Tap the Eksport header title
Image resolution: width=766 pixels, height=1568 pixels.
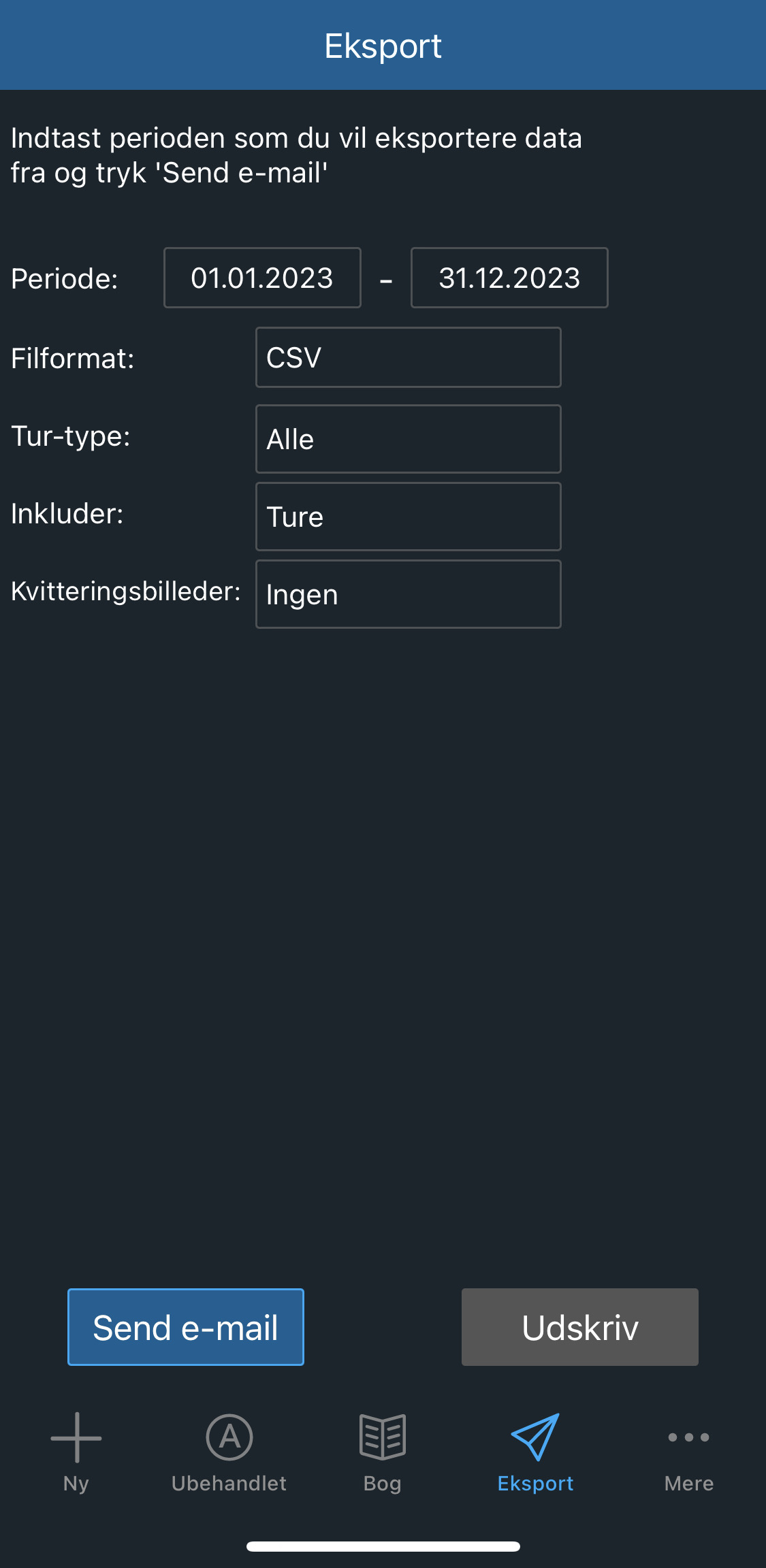(383, 46)
